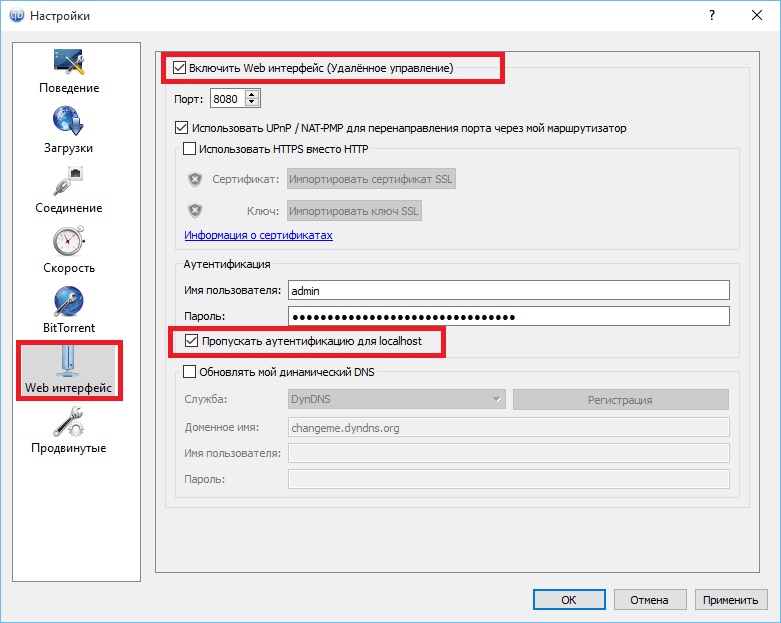Enable Использовать HTTPS вместо HTTP
The height and width of the screenshot is (623, 781).
click(190, 150)
